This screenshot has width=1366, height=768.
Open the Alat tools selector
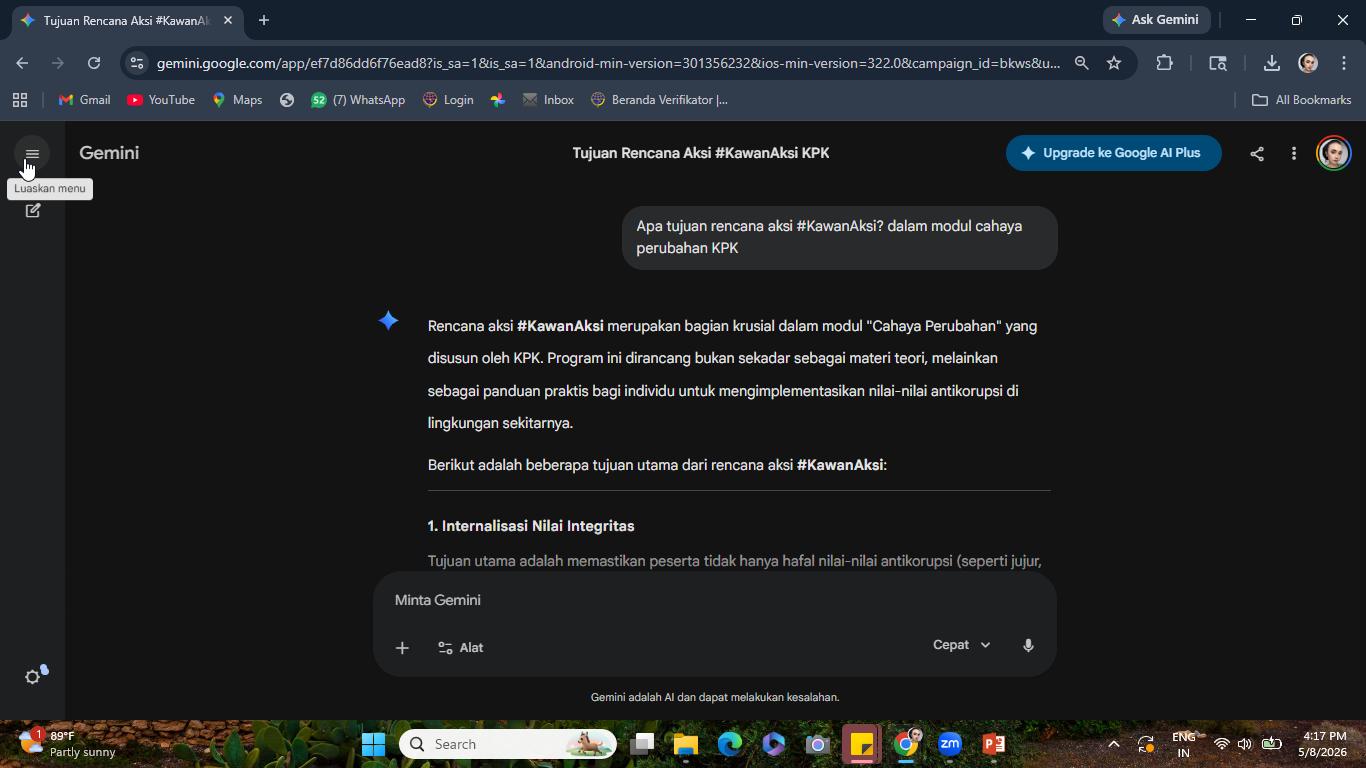[x=460, y=648]
